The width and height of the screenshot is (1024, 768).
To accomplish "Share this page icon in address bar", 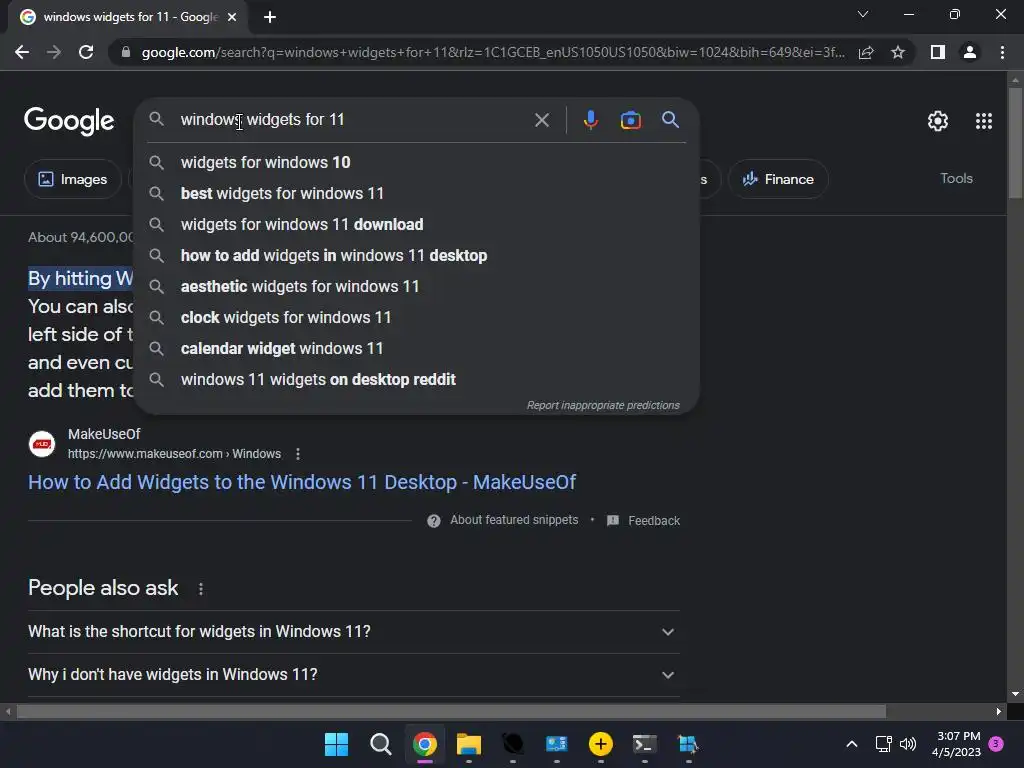I will coord(866,52).
